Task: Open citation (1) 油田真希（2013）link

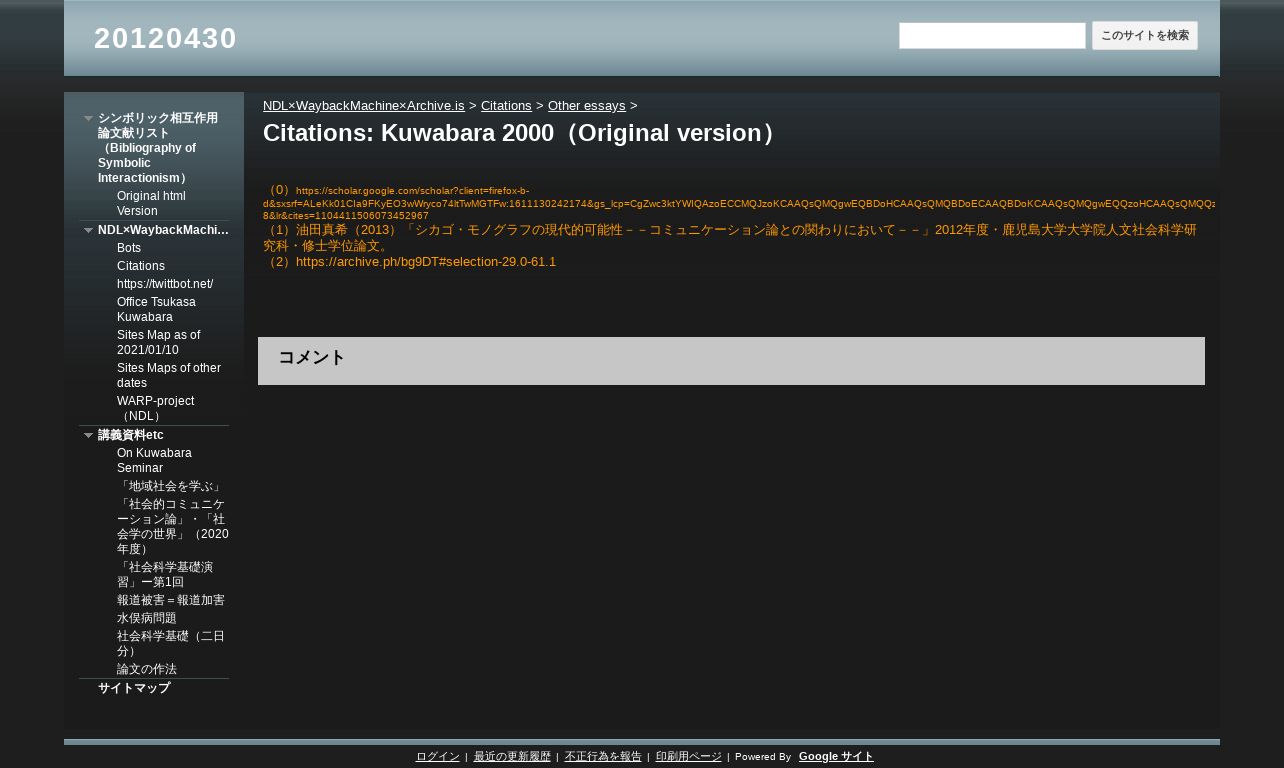Action: 730,237
